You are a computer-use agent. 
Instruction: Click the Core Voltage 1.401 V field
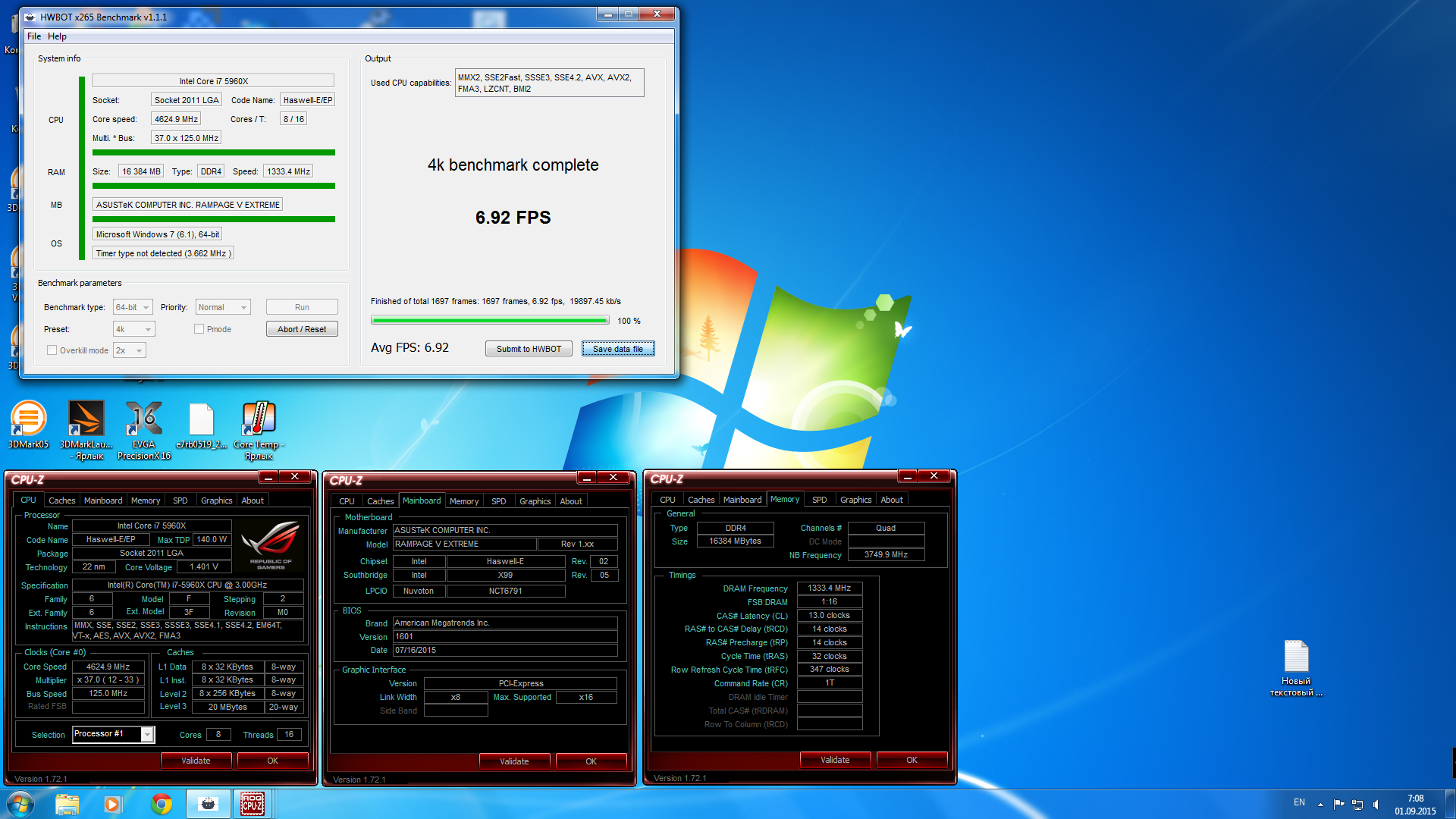(203, 567)
